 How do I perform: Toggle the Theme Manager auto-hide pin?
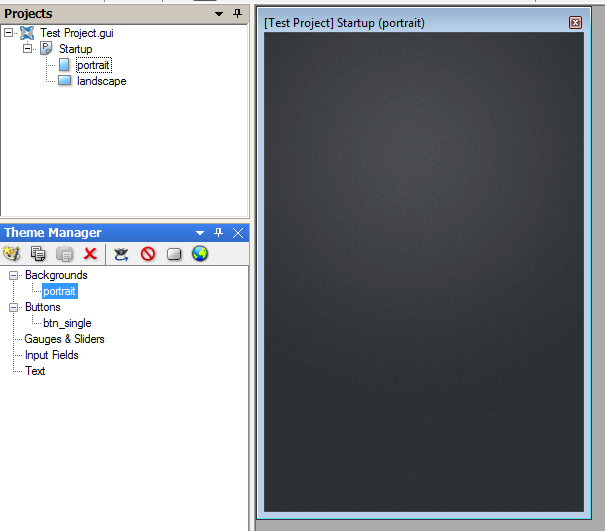pyautogui.click(x=219, y=233)
